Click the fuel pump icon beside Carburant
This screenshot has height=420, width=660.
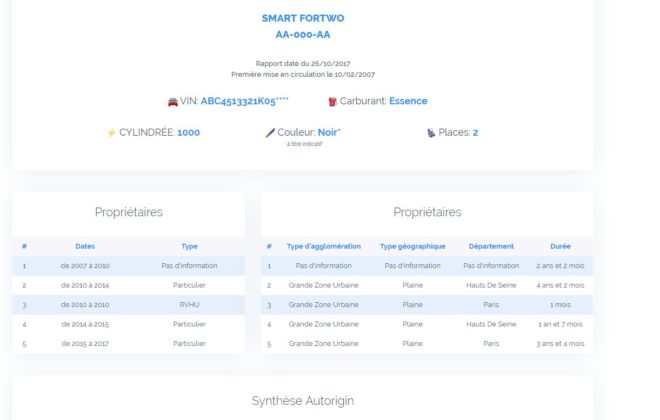pyautogui.click(x=333, y=101)
